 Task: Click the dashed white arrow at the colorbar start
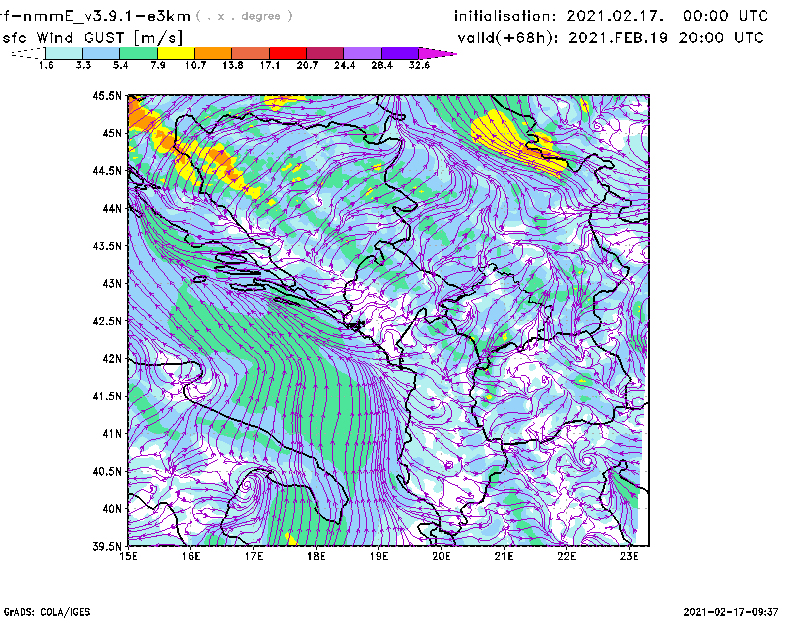click(x=28, y=53)
